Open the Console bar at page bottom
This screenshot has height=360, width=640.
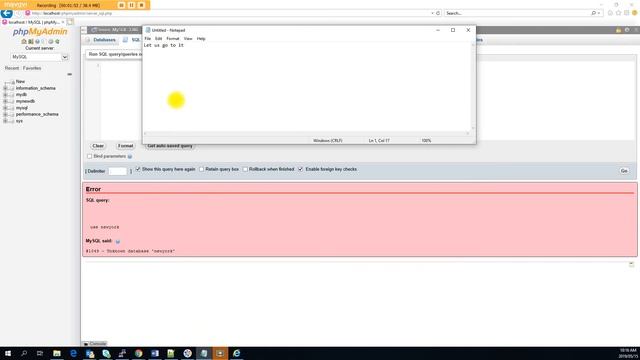tap(95, 344)
